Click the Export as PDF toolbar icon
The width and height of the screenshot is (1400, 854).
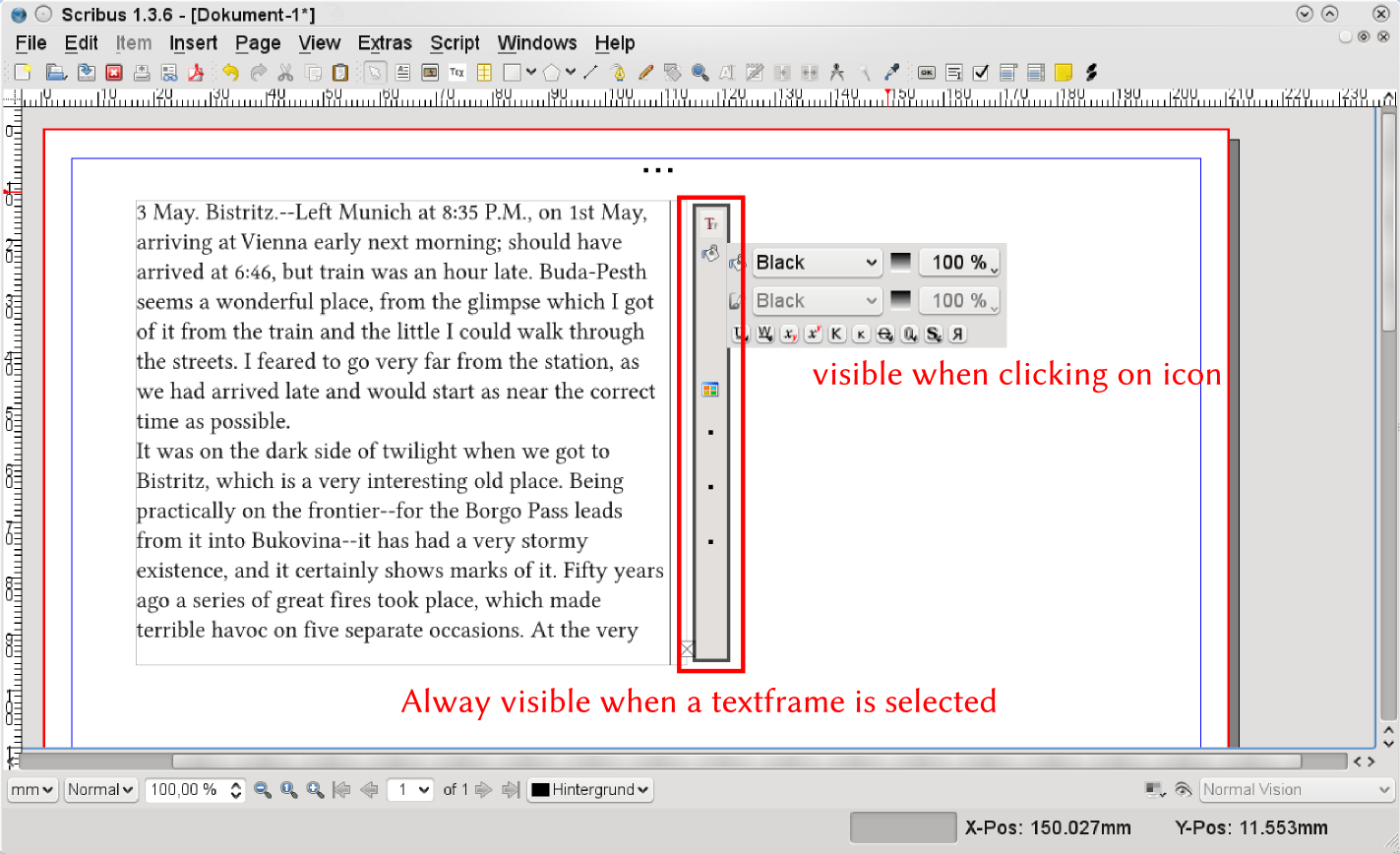coord(195,72)
